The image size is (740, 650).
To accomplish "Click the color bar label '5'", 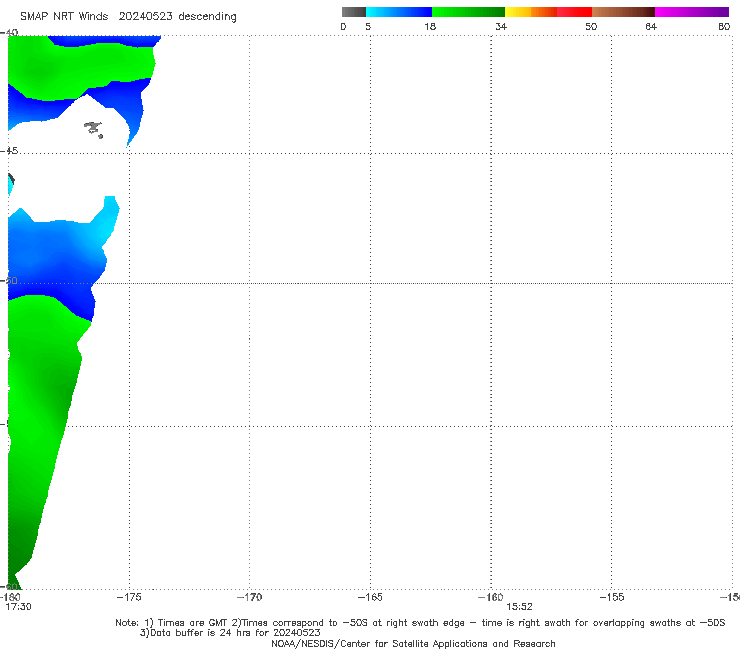I will [x=368, y=26].
